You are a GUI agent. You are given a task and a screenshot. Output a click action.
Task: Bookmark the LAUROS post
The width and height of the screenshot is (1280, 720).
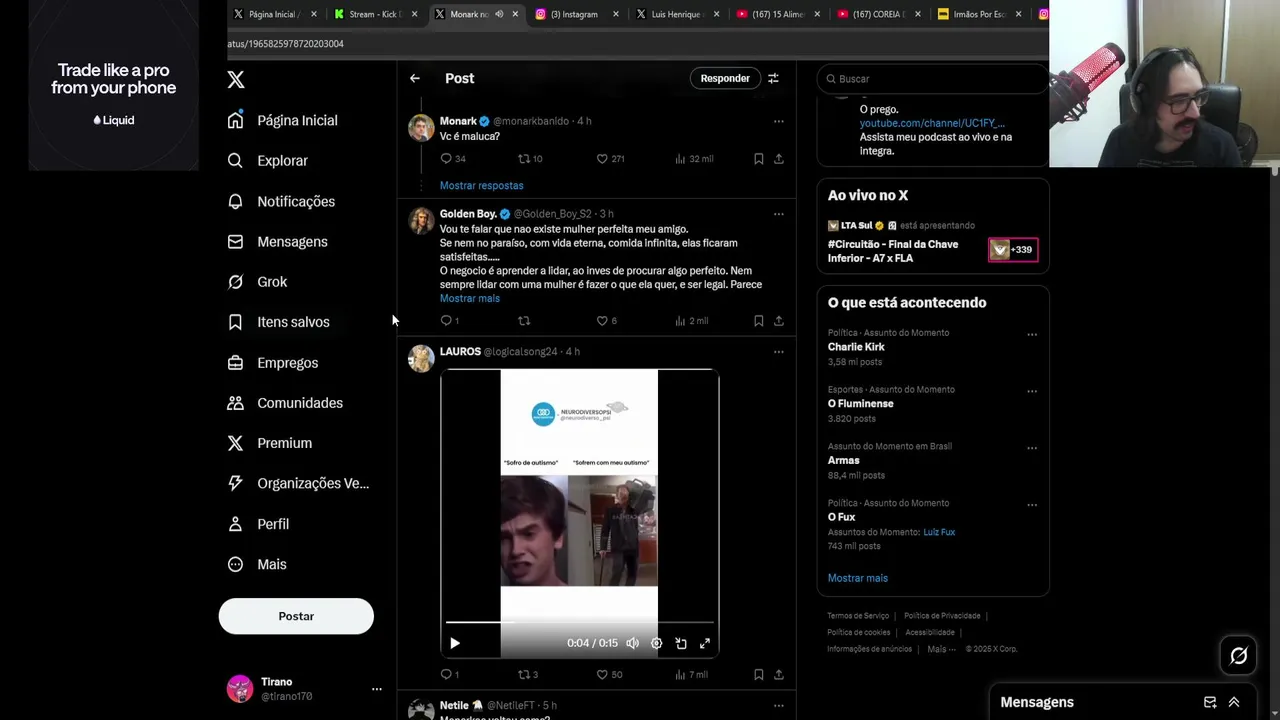[759, 674]
